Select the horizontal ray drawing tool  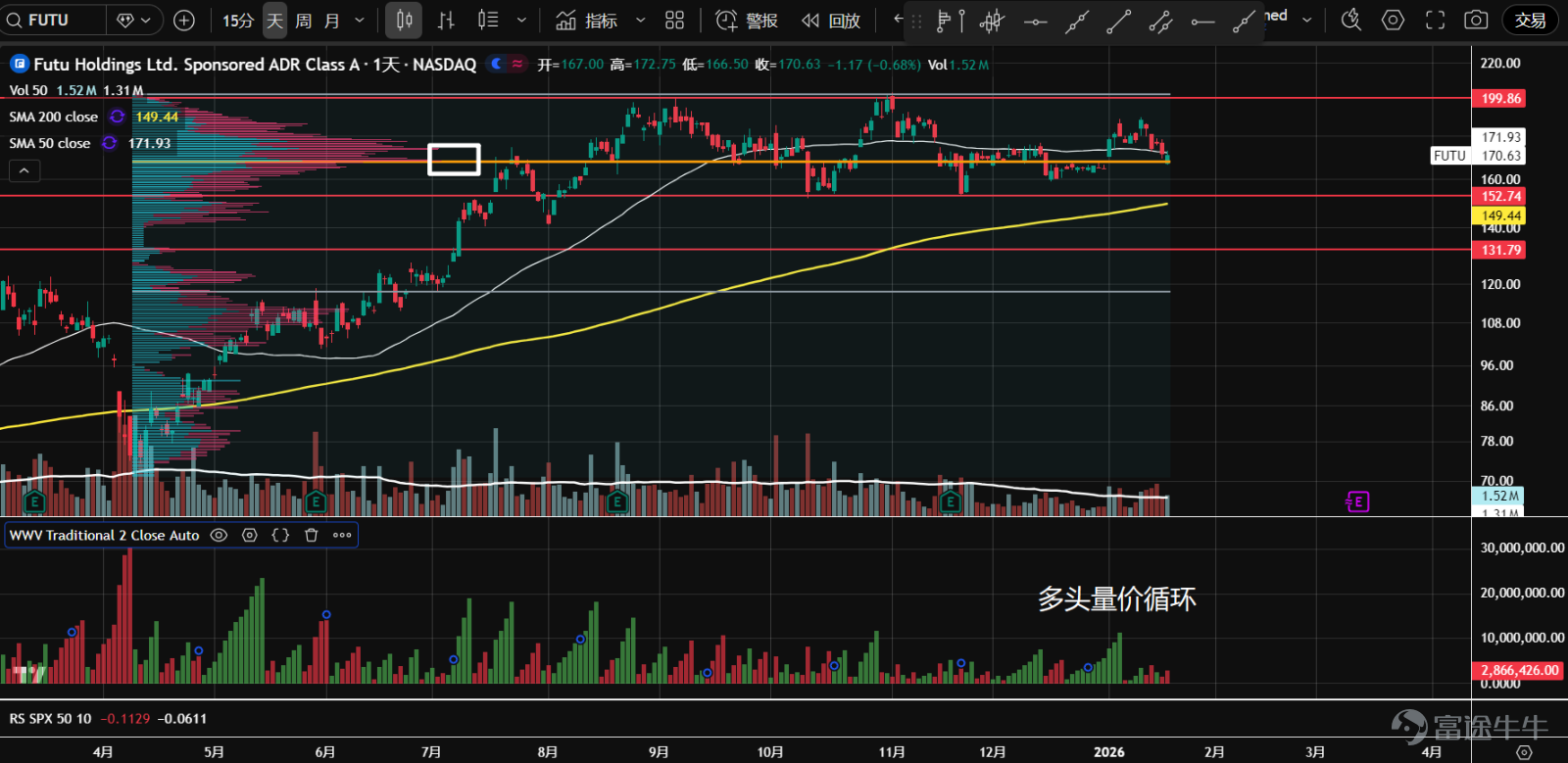1202,21
